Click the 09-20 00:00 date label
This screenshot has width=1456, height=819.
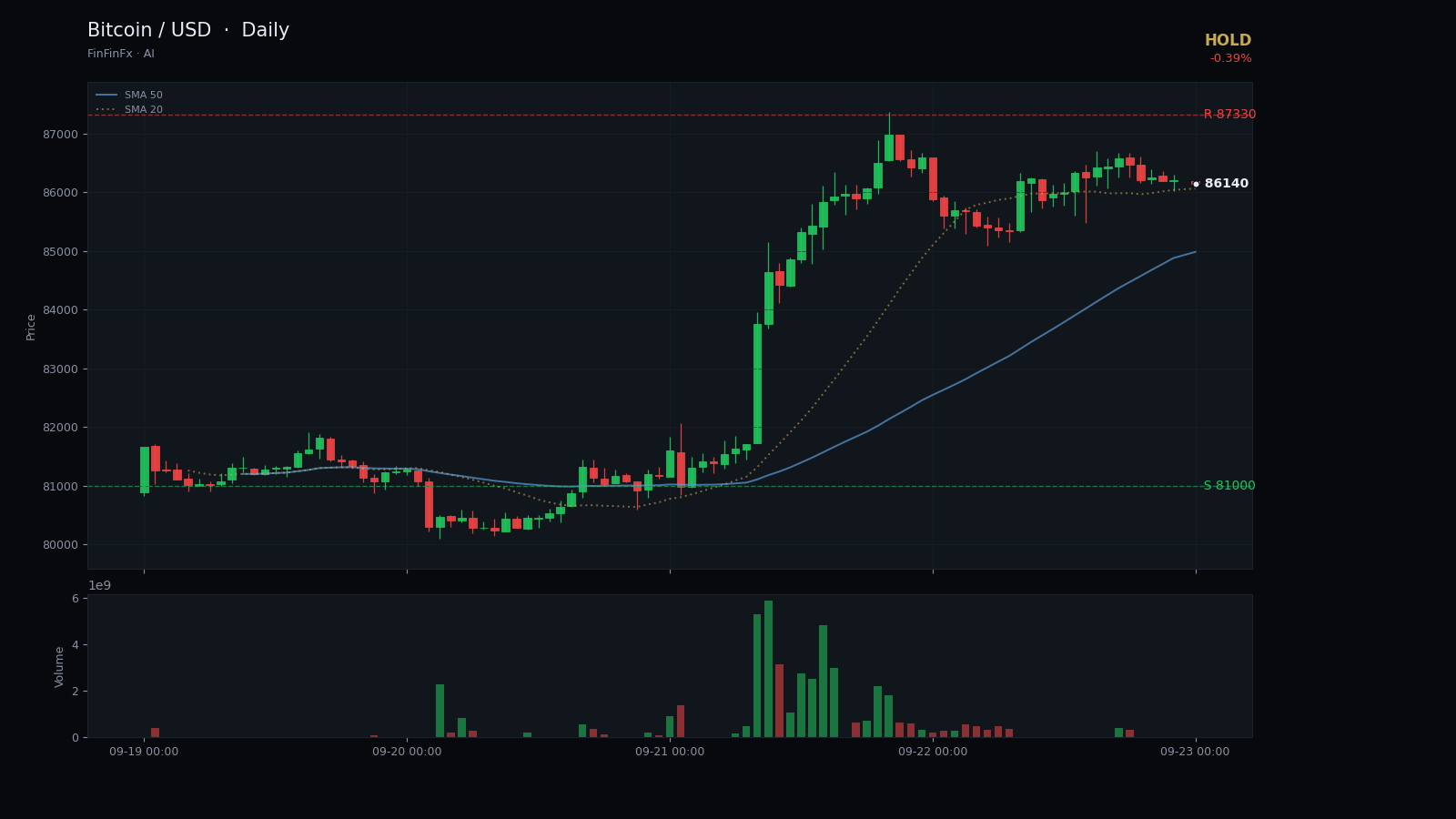(x=407, y=752)
